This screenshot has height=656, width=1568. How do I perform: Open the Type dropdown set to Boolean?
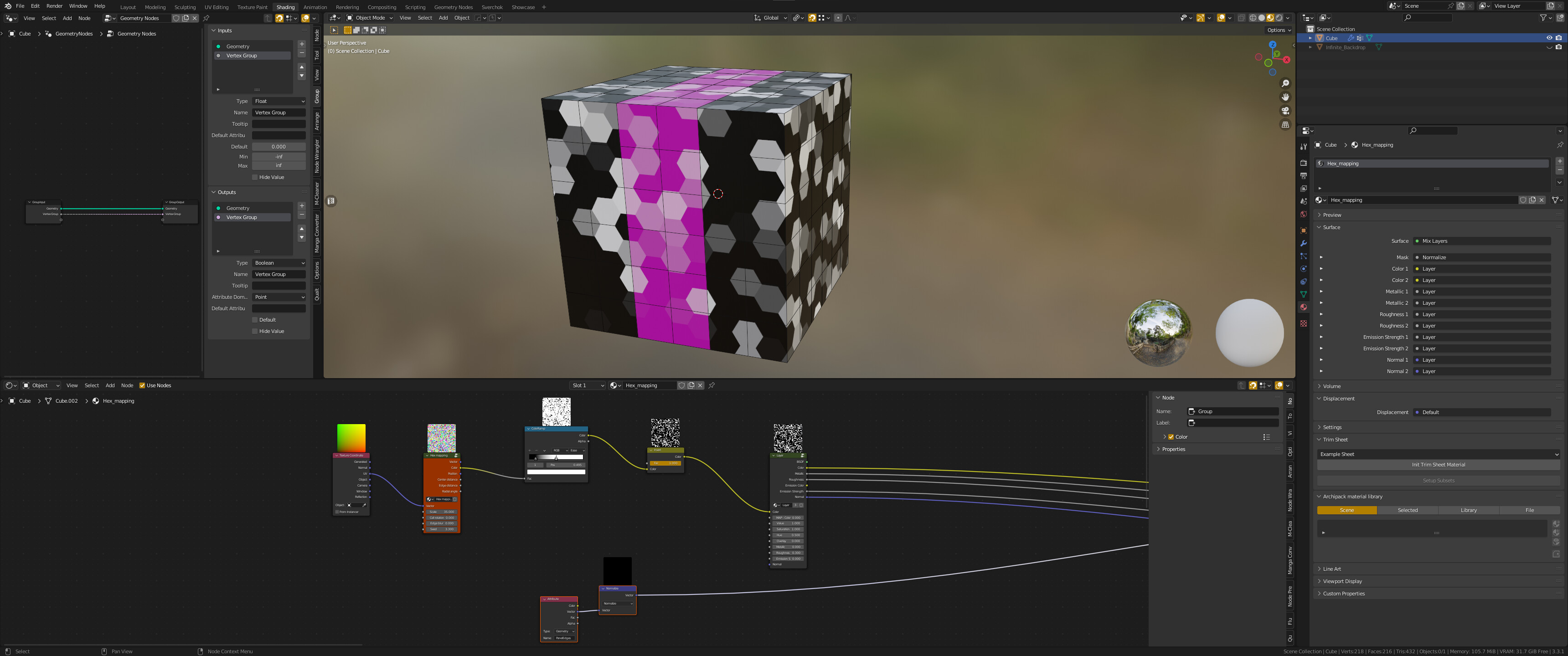[279, 263]
